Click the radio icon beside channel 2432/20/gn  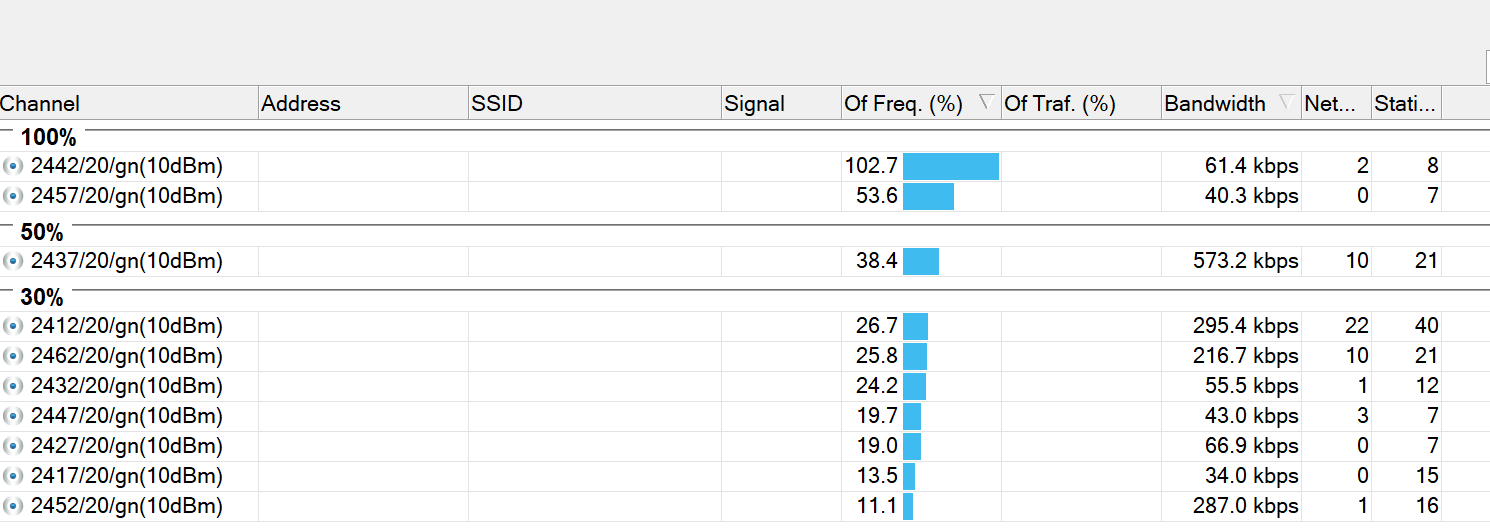click(13, 387)
